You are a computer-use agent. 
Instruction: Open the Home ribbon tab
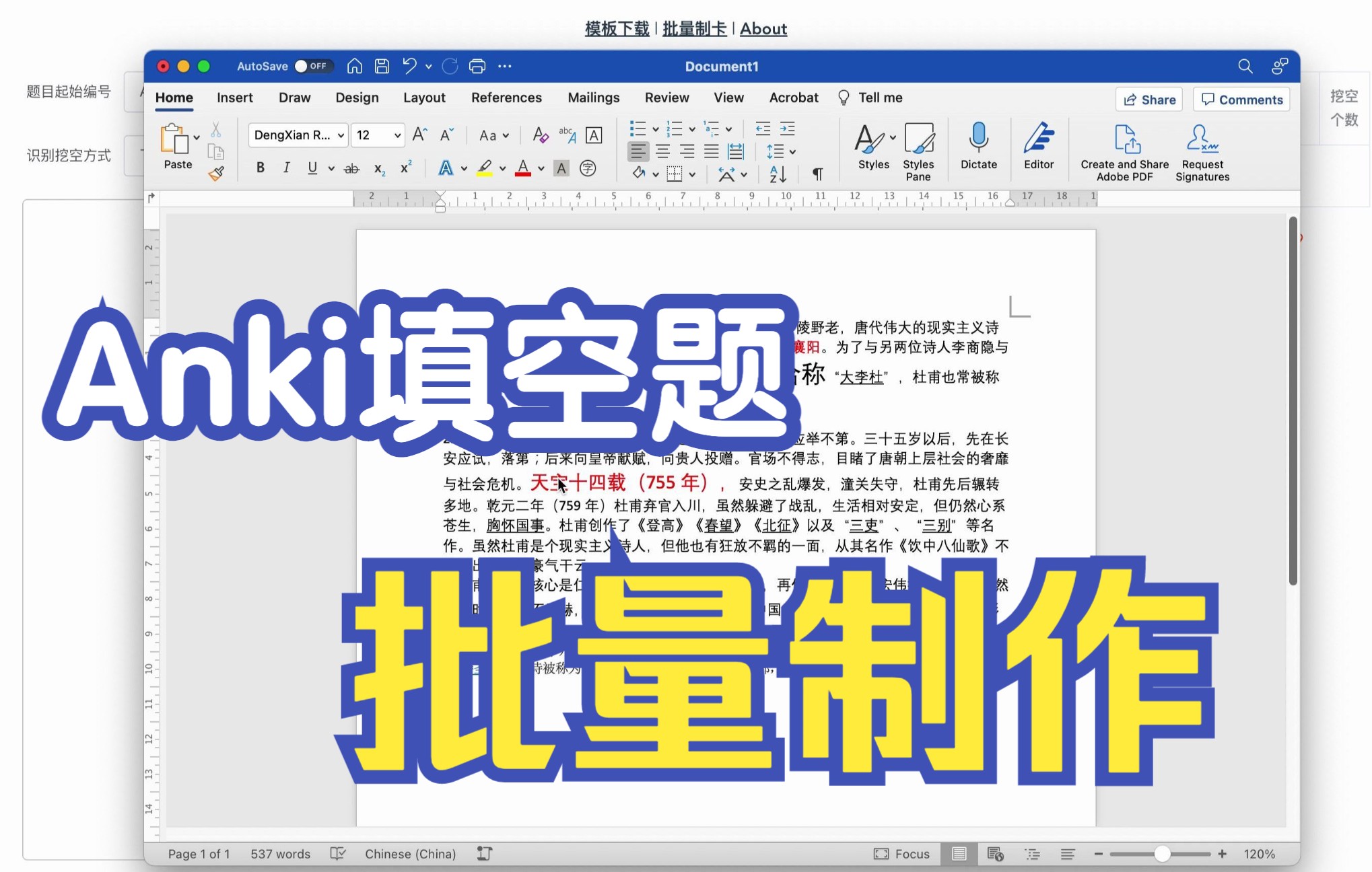[x=174, y=98]
